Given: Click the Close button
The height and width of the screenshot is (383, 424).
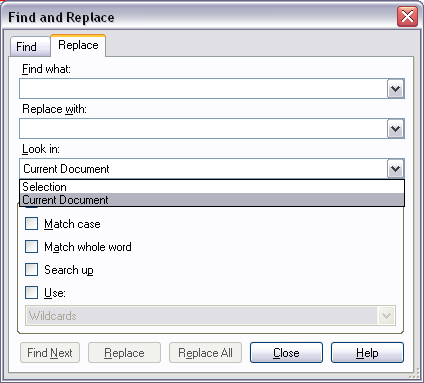Looking at the screenshot, I should click(286, 353).
